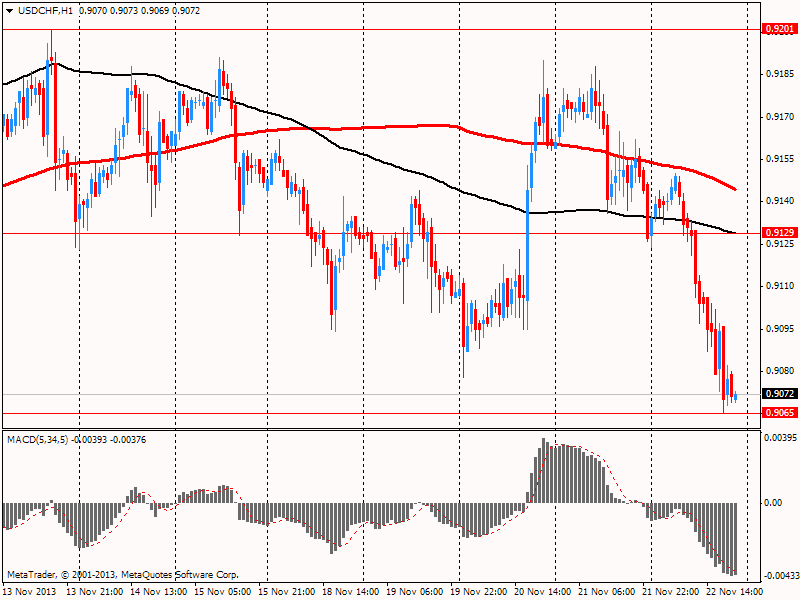800x600 pixels.
Task: Select the time axis label 19 Nov 06:00
Action: click(415, 592)
